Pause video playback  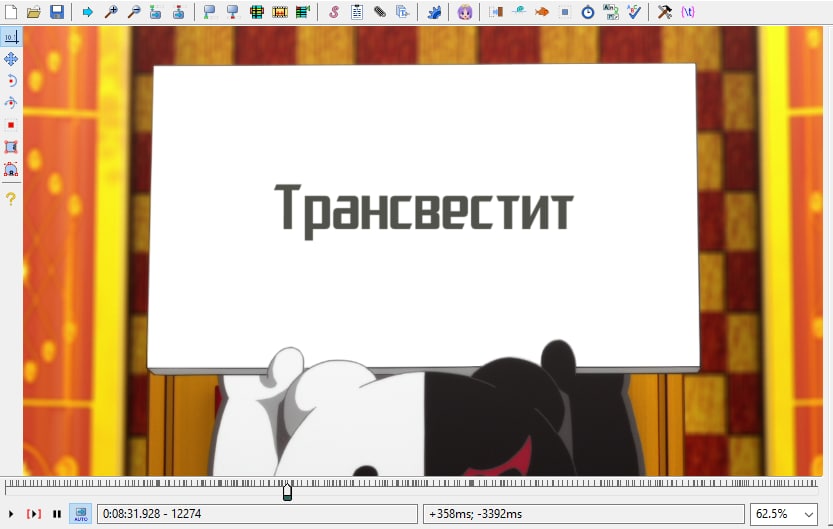pos(57,514)
